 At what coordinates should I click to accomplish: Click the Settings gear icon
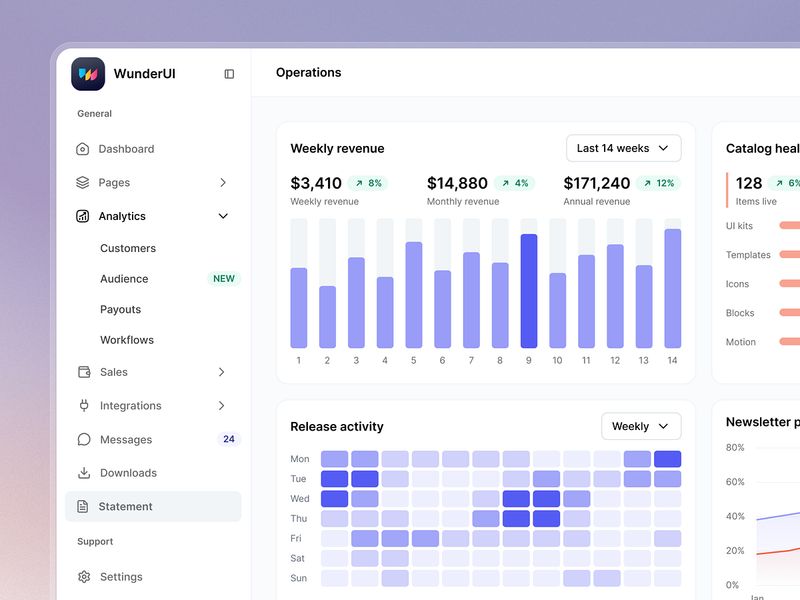(84, 577)
